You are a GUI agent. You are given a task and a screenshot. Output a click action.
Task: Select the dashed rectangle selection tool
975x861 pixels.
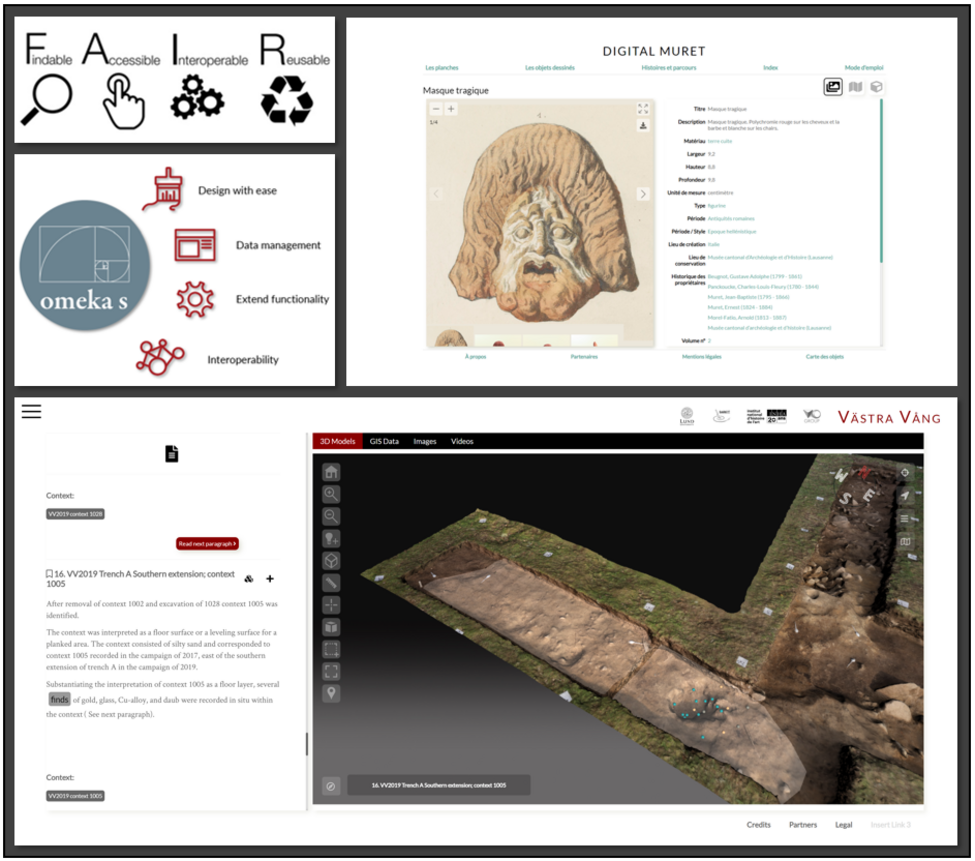click(331, 650)
